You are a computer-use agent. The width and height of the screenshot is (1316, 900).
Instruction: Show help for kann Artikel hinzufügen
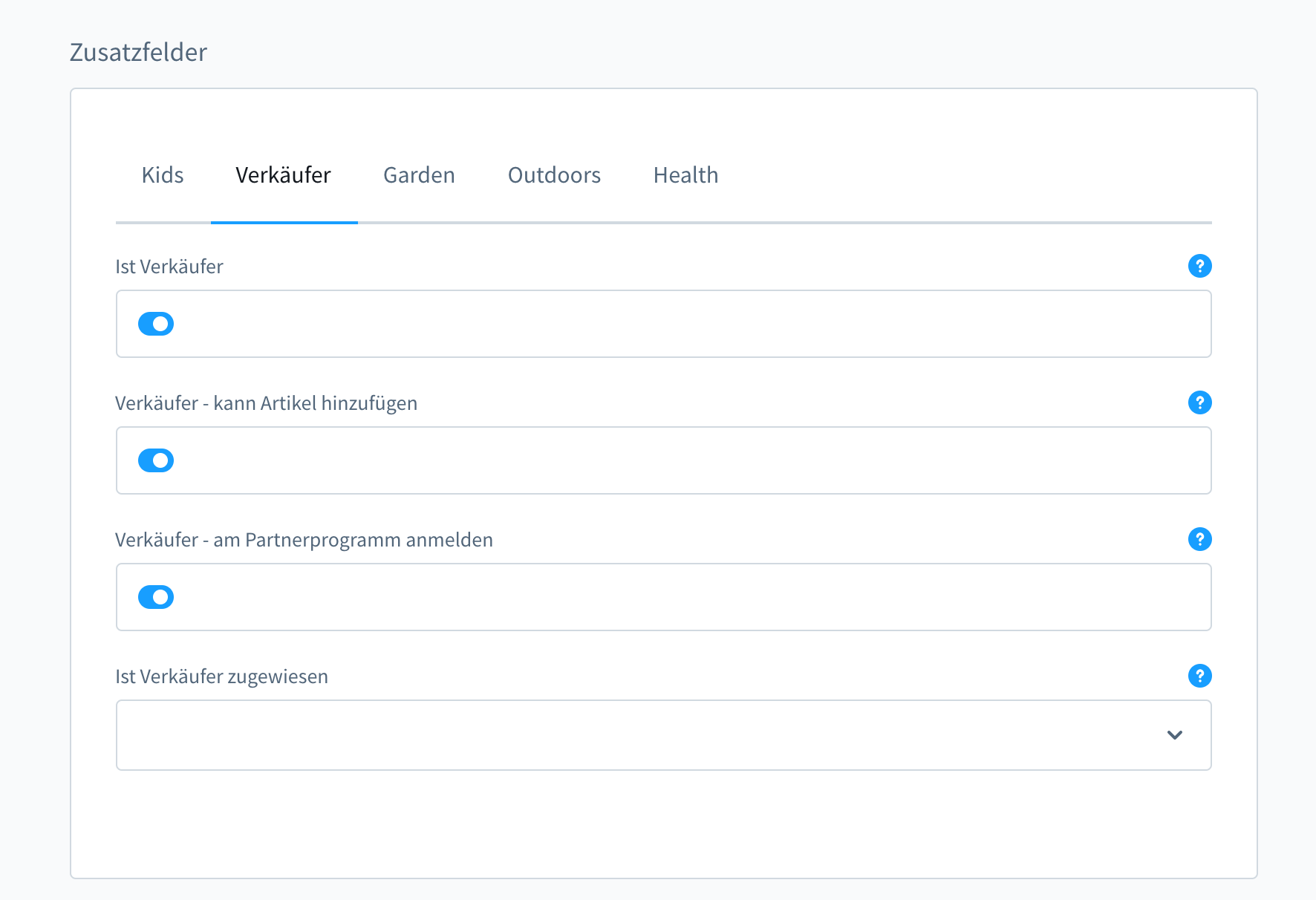[x=1199, y=402]
